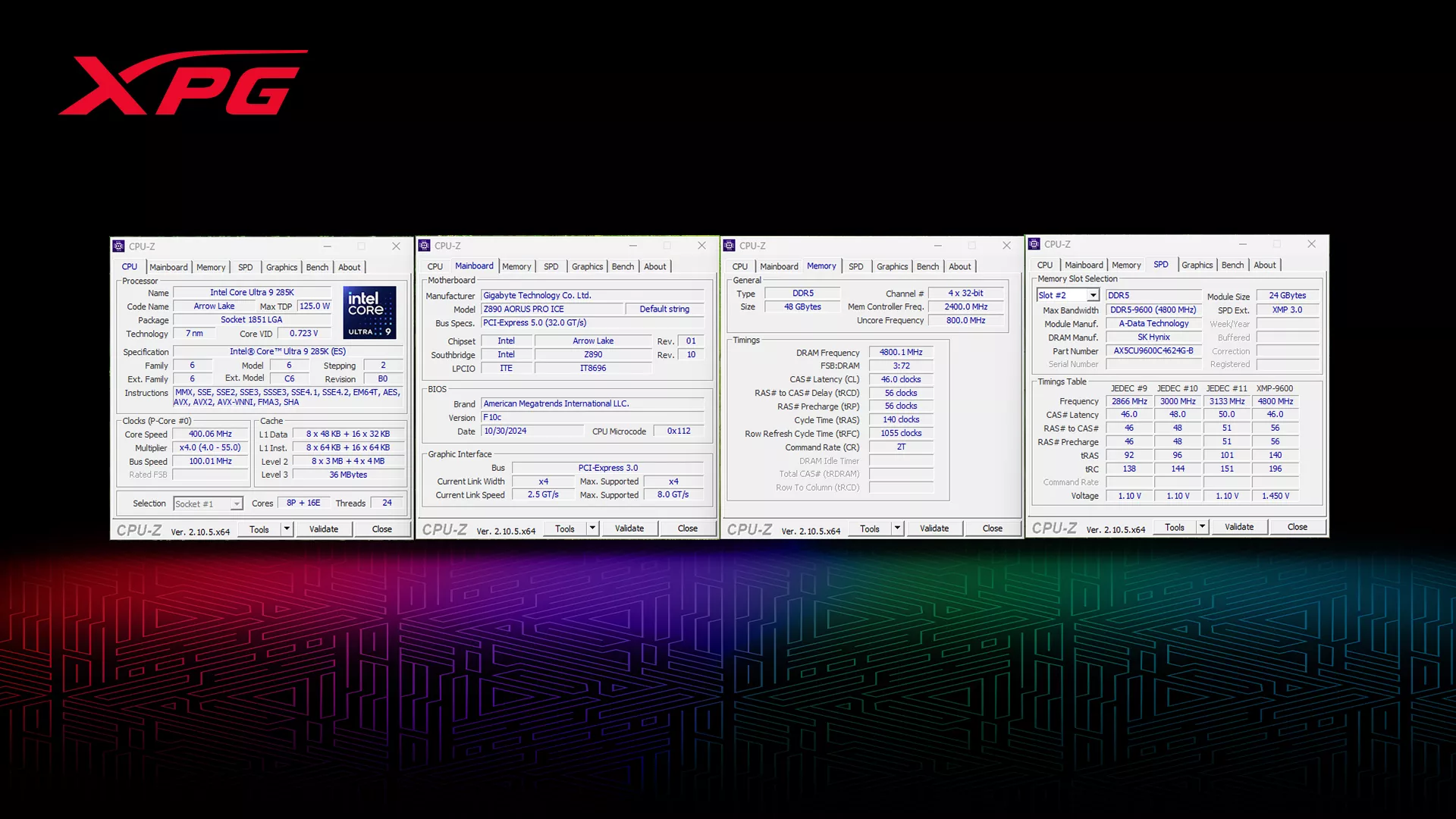Viewport: 1456px width, 819px height.
Task: Select Slot #2 memory slot dropdown
Action: 1065,294
